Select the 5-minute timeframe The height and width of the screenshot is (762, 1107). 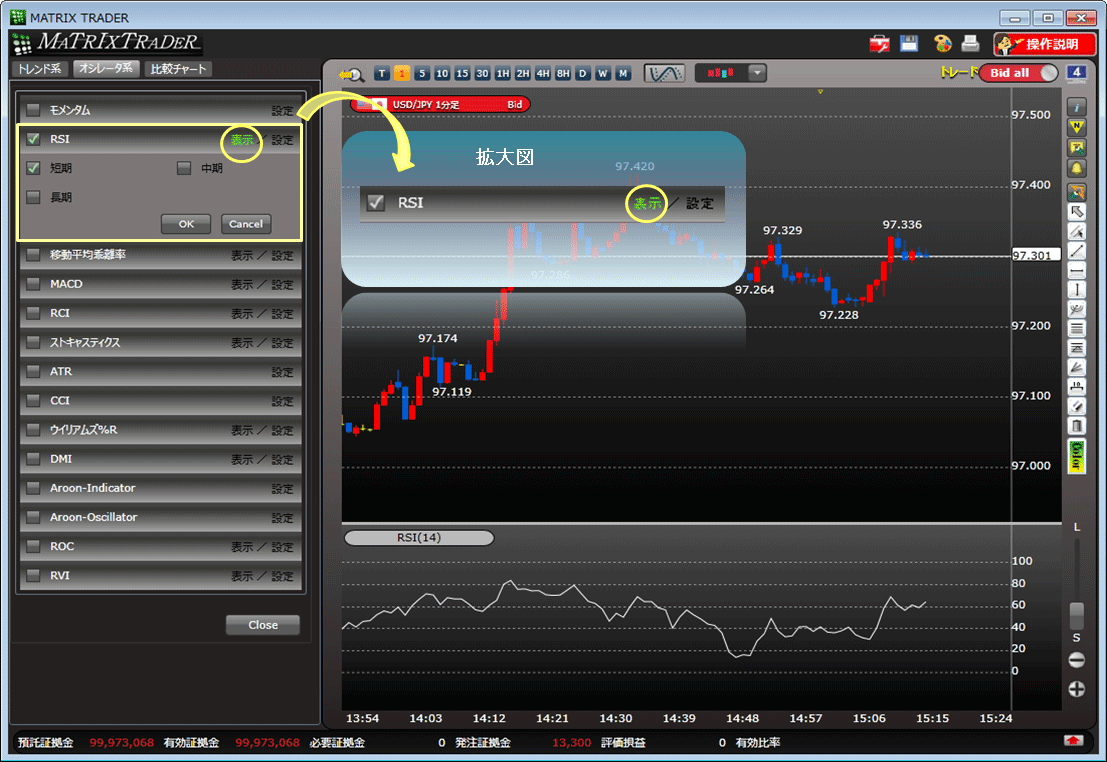click(x=422, y=73)
